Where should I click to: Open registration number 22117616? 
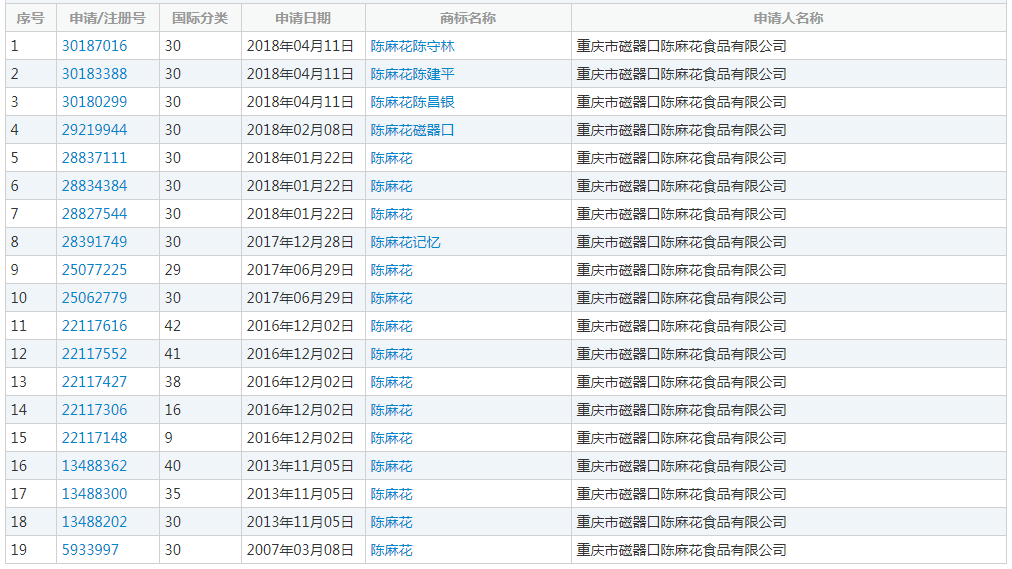coord(94,326)
